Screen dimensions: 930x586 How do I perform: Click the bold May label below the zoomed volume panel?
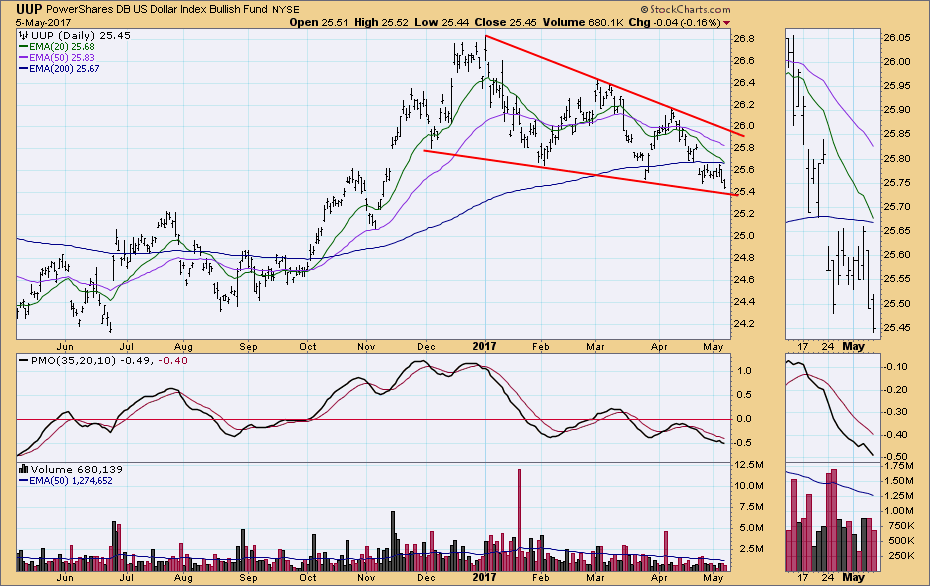[854, 577]
